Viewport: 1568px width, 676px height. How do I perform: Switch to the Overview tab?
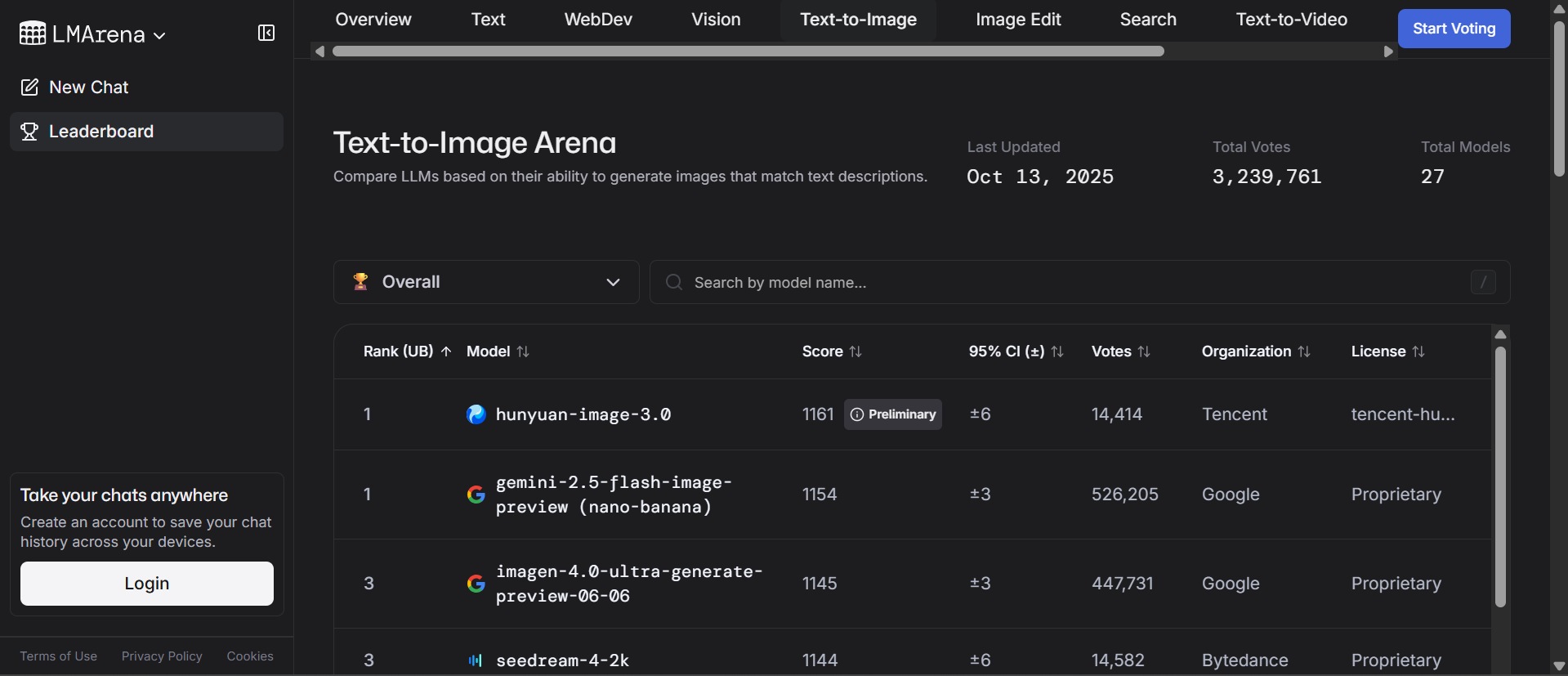coord(373,20)
